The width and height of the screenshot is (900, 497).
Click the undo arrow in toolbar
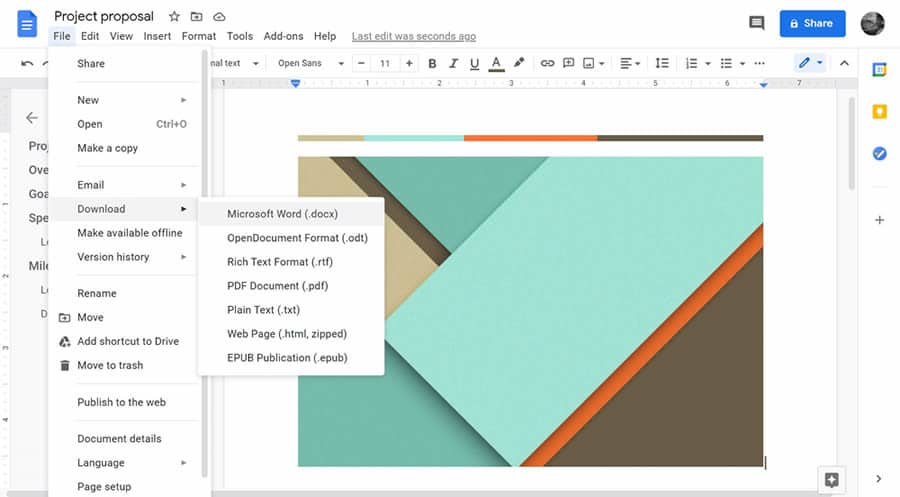(x=27, y=63)
